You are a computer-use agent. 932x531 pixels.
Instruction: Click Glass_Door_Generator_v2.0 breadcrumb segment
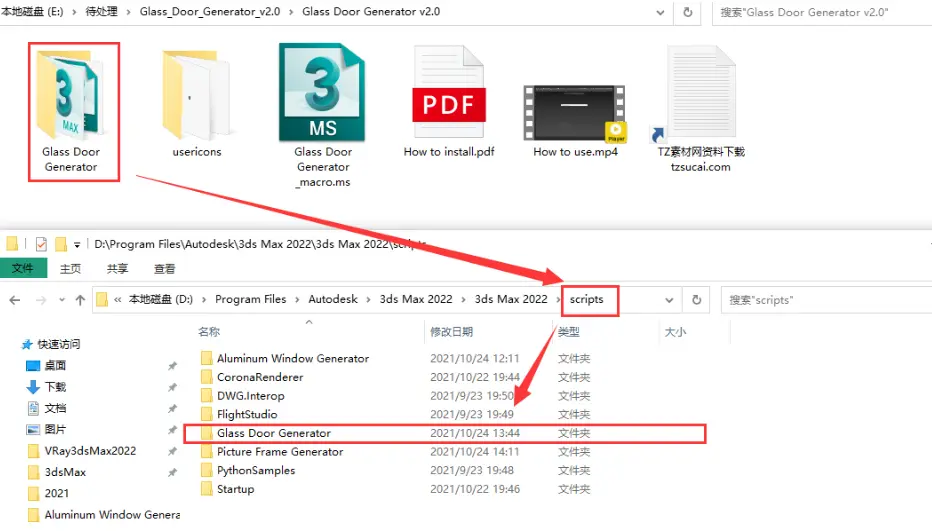[x=210, y=11]
